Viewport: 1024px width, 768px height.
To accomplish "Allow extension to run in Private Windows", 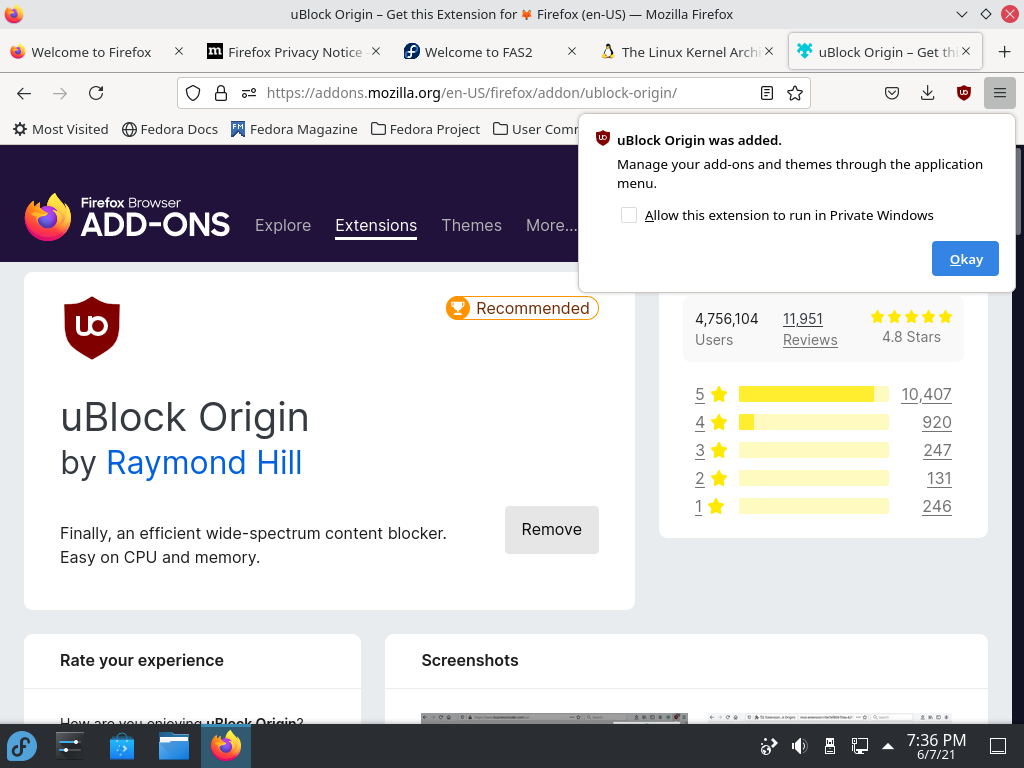I will [x=628, y=216].
